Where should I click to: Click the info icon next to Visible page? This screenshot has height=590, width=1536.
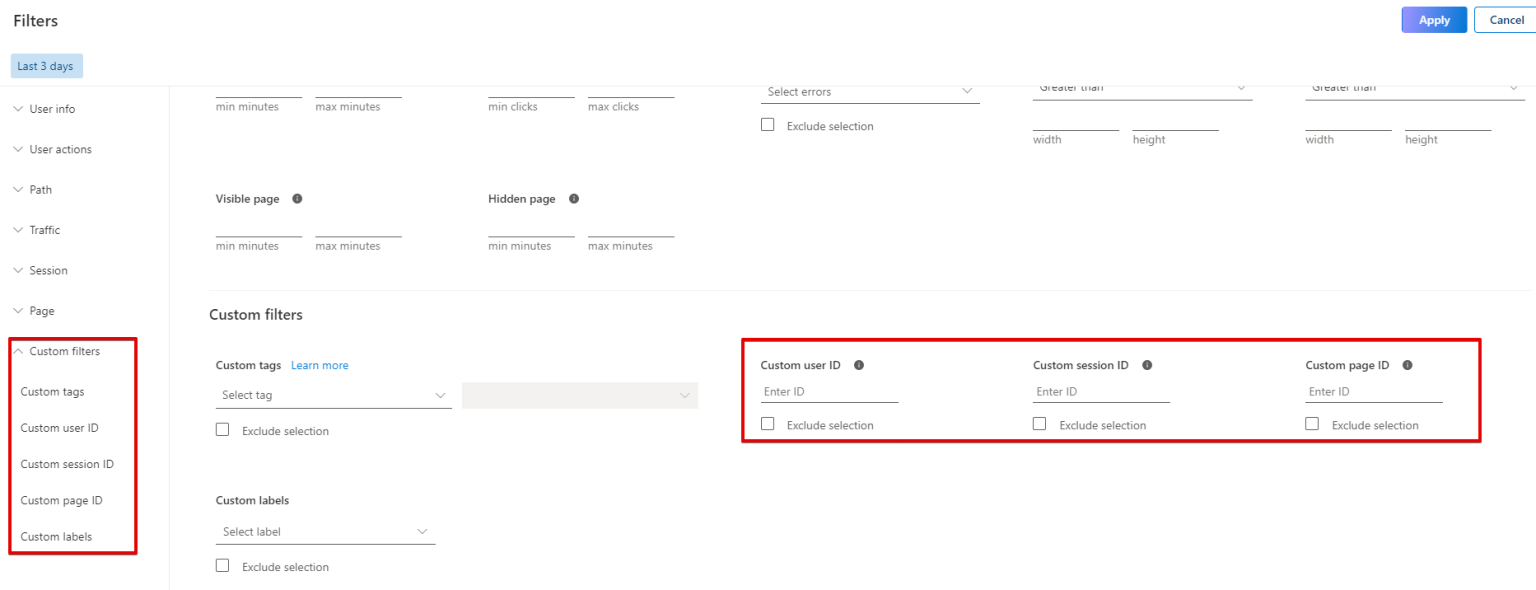coord(297,198)
